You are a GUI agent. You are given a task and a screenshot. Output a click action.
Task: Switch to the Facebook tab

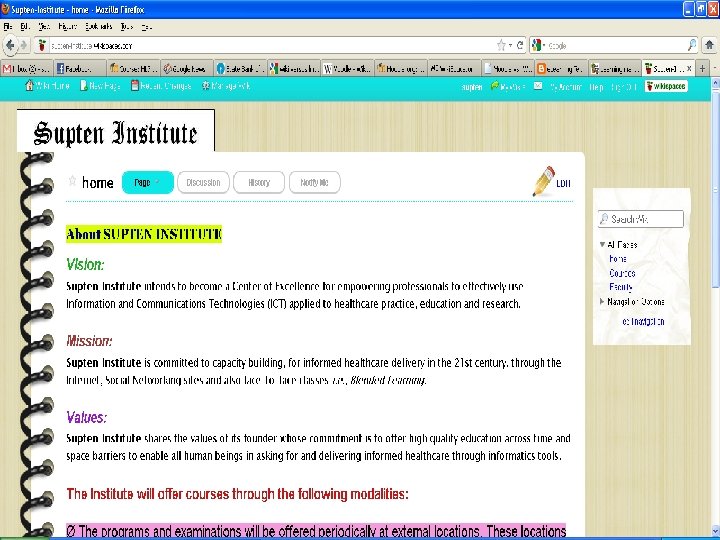point(80,68)
